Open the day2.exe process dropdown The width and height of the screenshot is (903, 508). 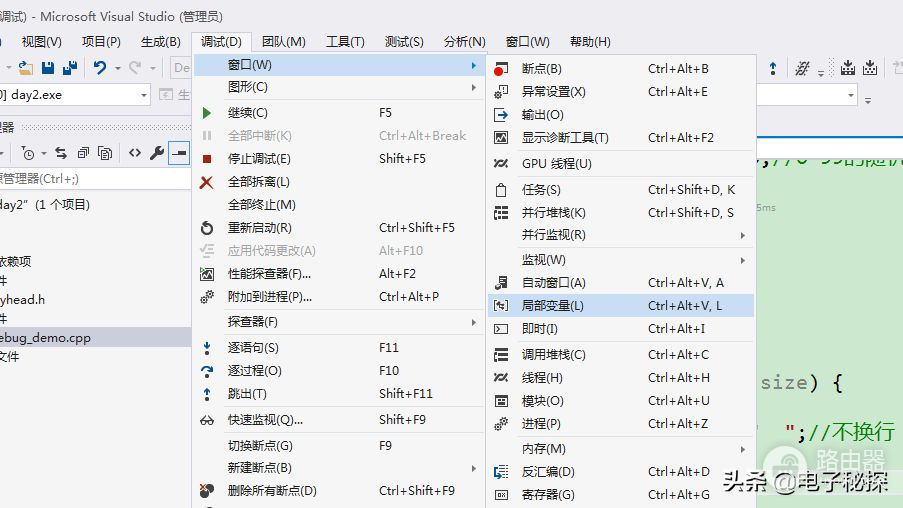pyautogui.click(x=144, y=95)
